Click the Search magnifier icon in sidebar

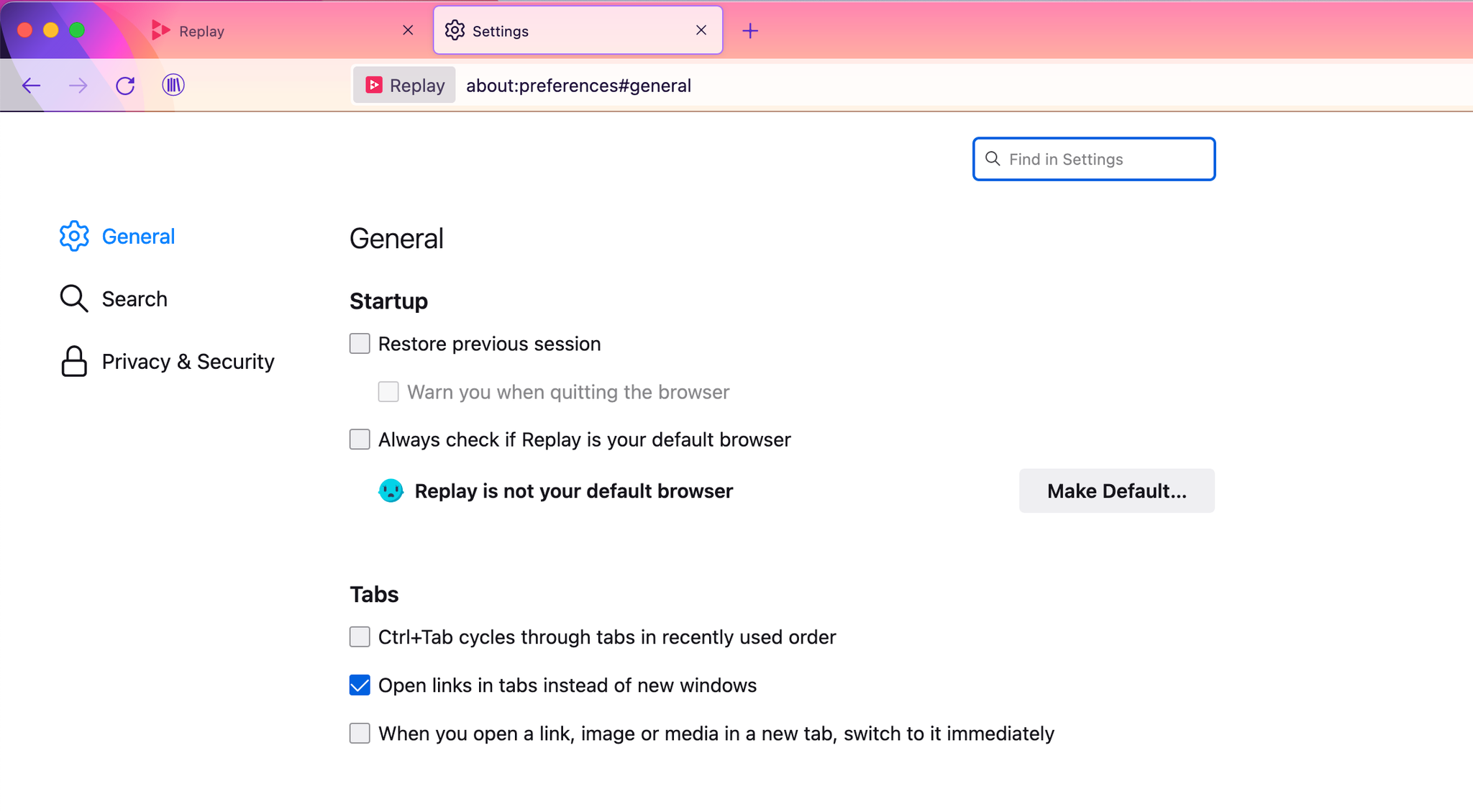[x=74, y=298]
